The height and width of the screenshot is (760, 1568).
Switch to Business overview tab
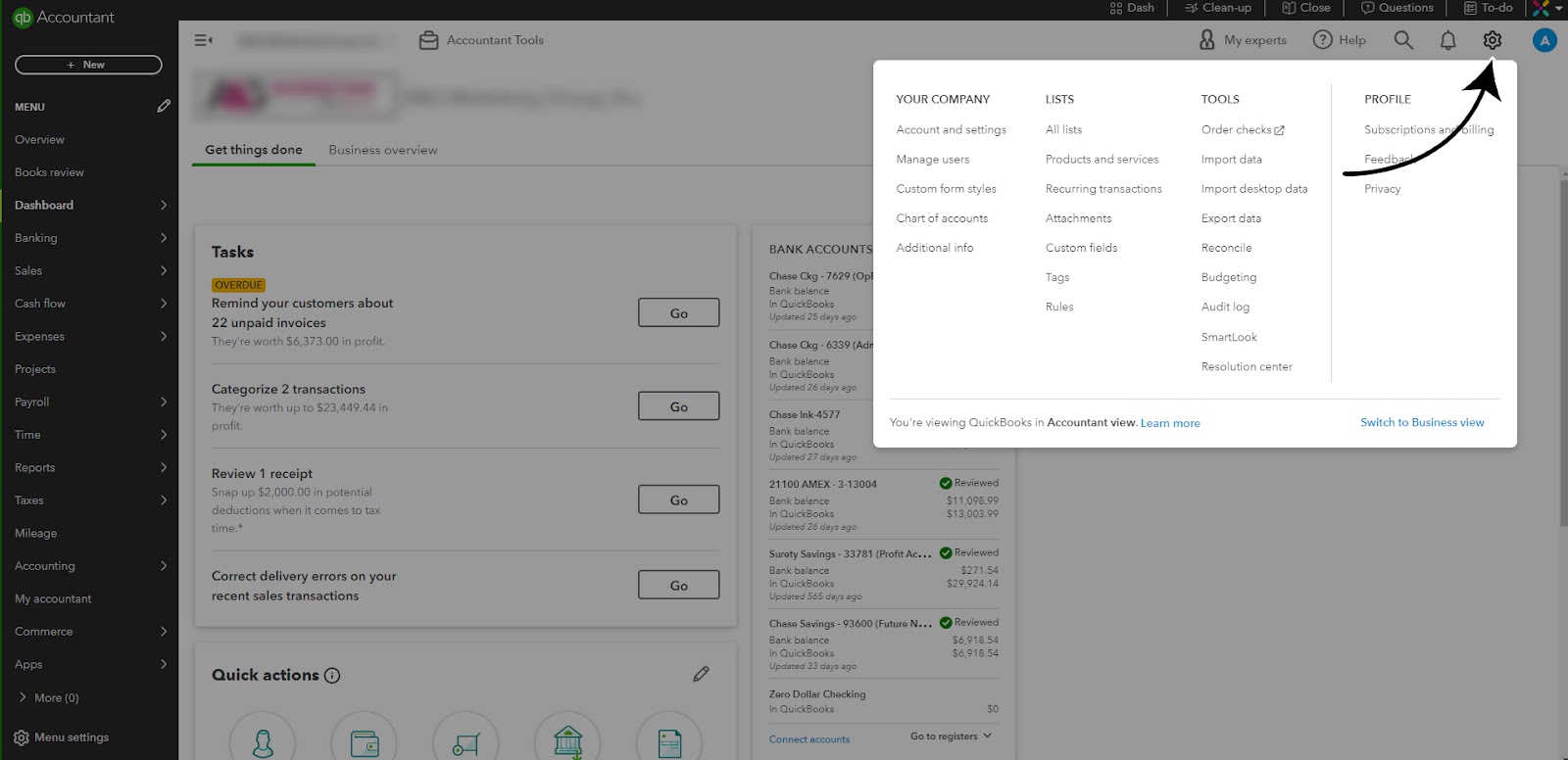click(383, 150)
